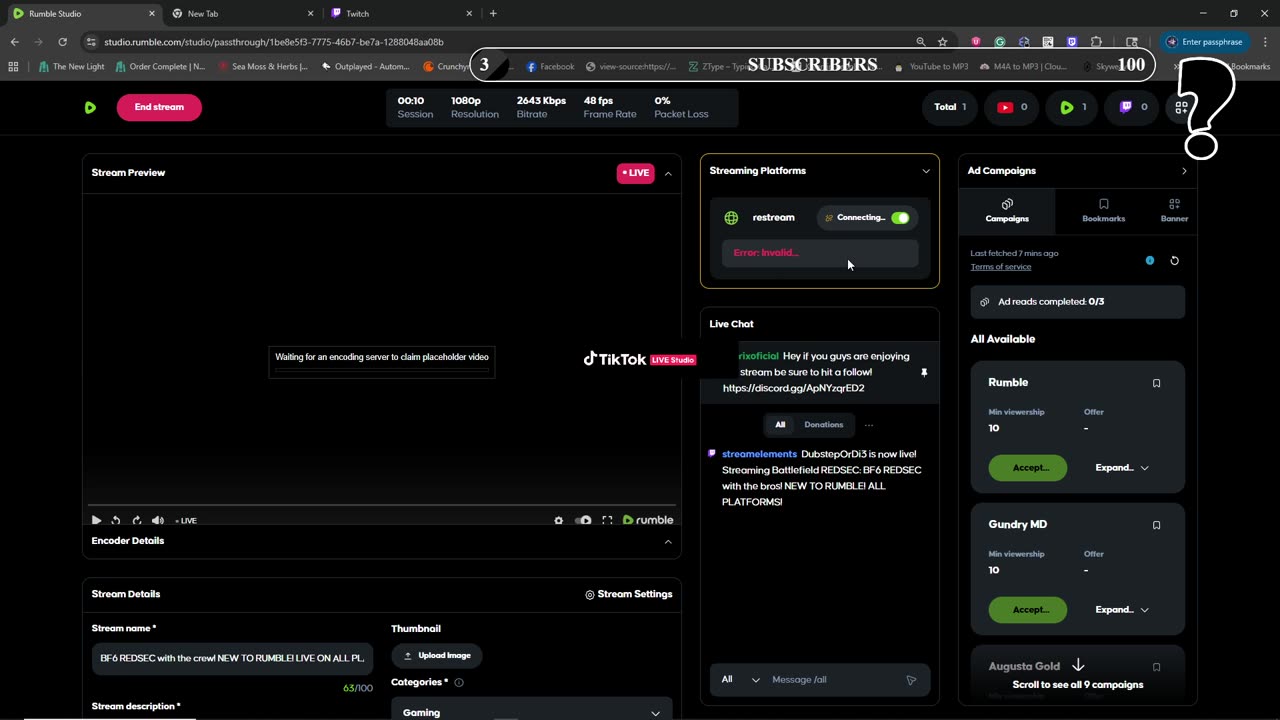Click the browser address bar URL
The width and height of the screenshot is (1280, 720).
click(x=274, y=42)
